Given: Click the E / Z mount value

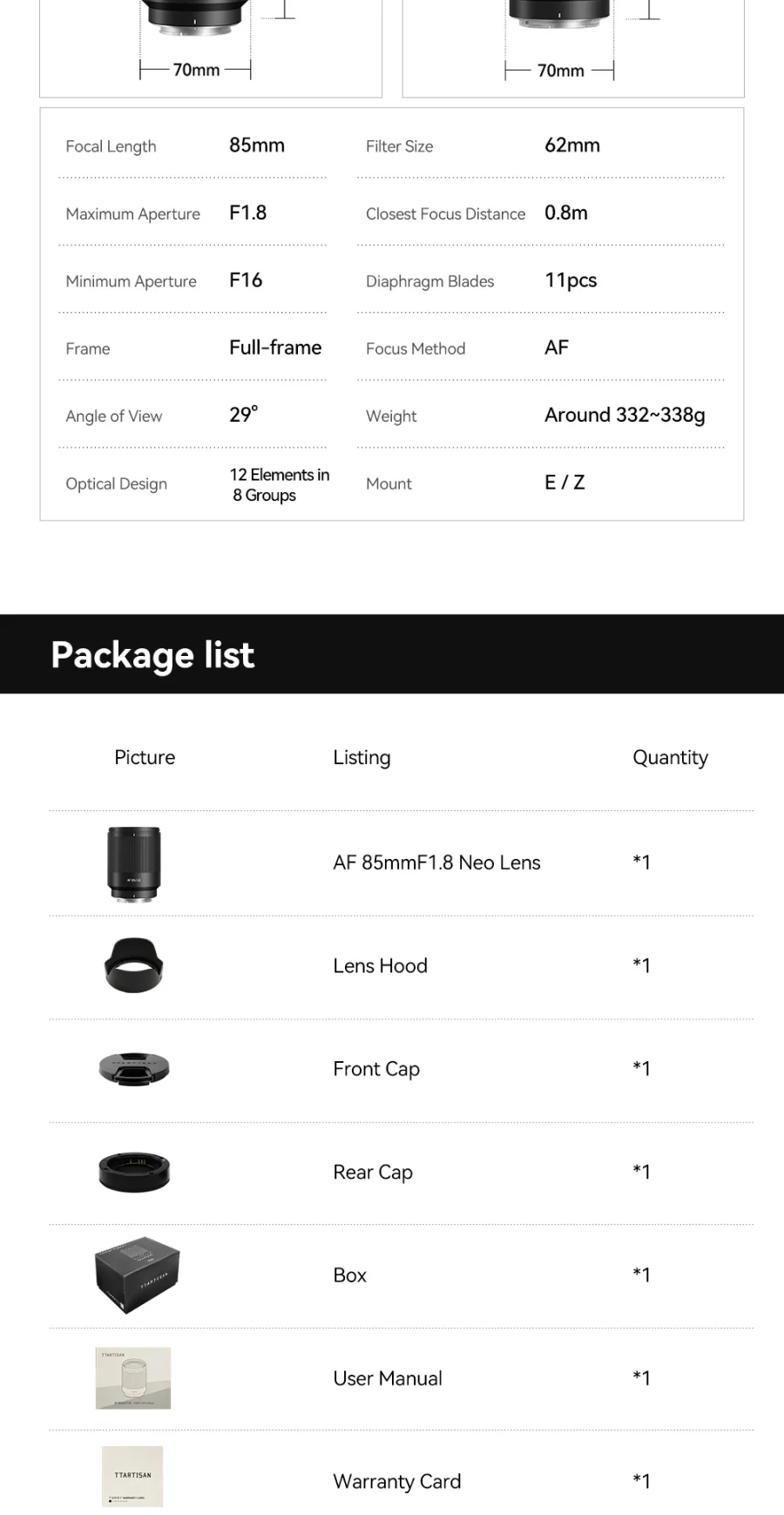Looking at the screenshot, I should pos(564,483).
